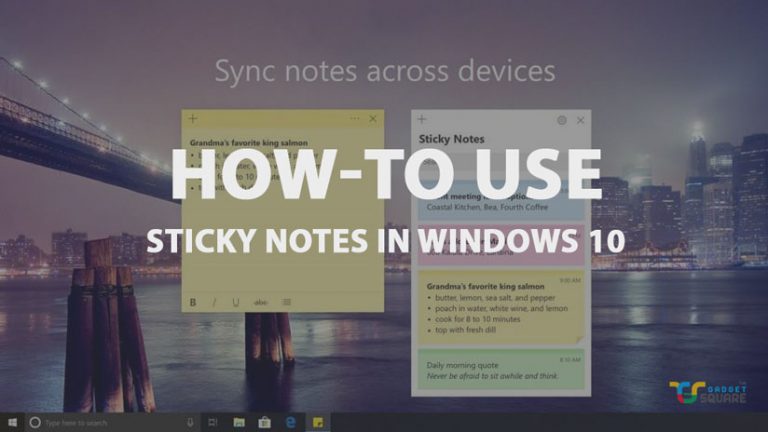Toggle bold formatting in the yellow note
Viewport: 768px width, 432px height.
click(193, 302)
